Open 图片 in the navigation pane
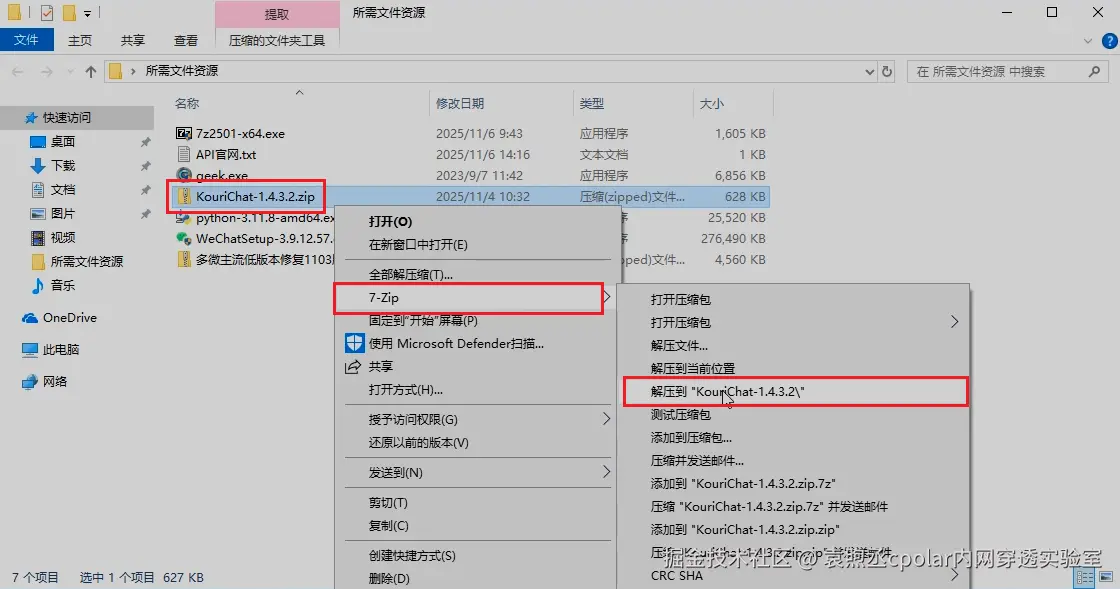Screen dimensions: 1120x589 pyautogui.click(x=63, y=213)
